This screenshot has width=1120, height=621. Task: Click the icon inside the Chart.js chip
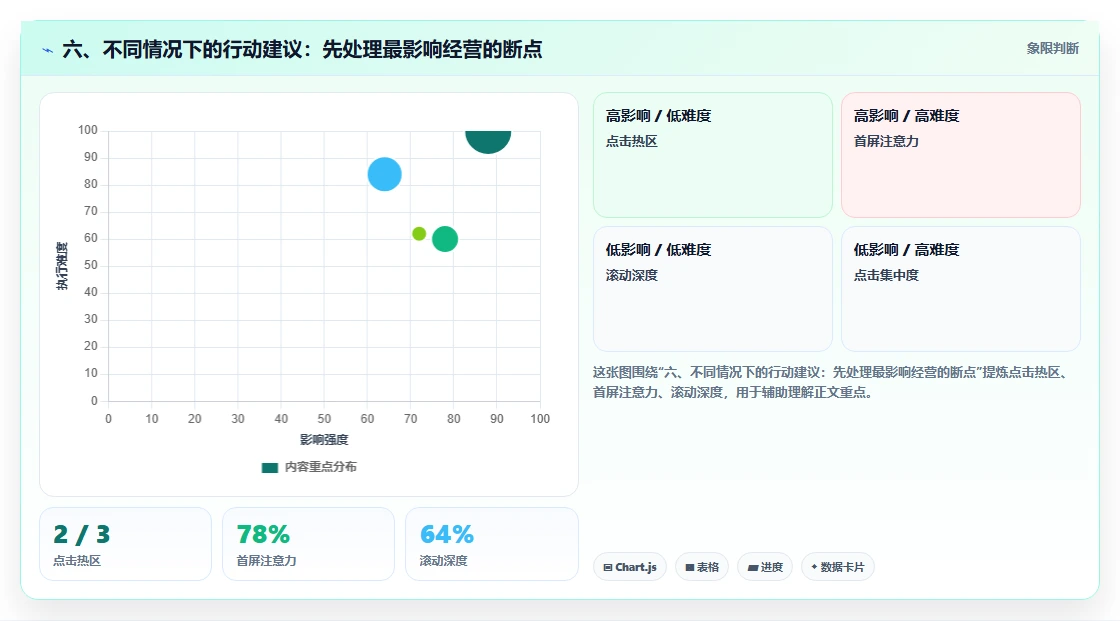(608, 567)
